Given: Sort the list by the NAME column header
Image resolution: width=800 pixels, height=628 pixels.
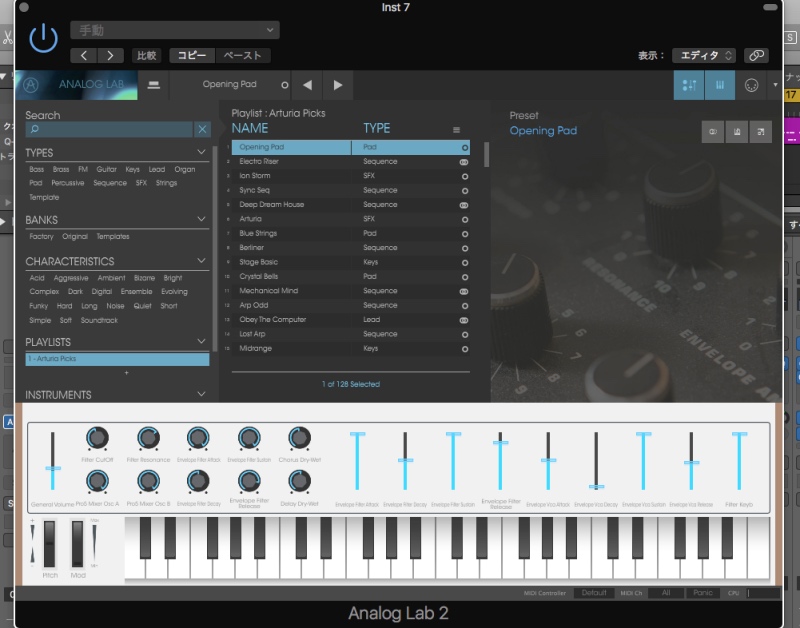Looking at the screenshot, I should 249,128.
